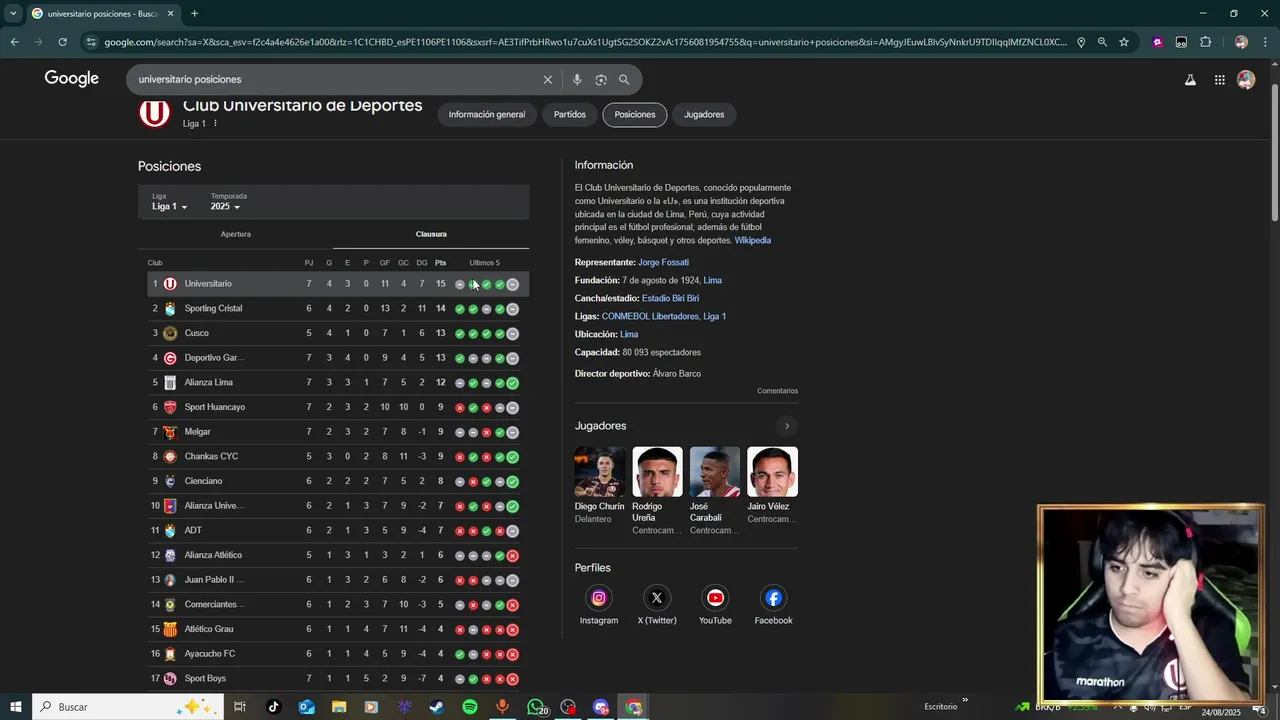Open the Lima link next to Ubicación

629,334
